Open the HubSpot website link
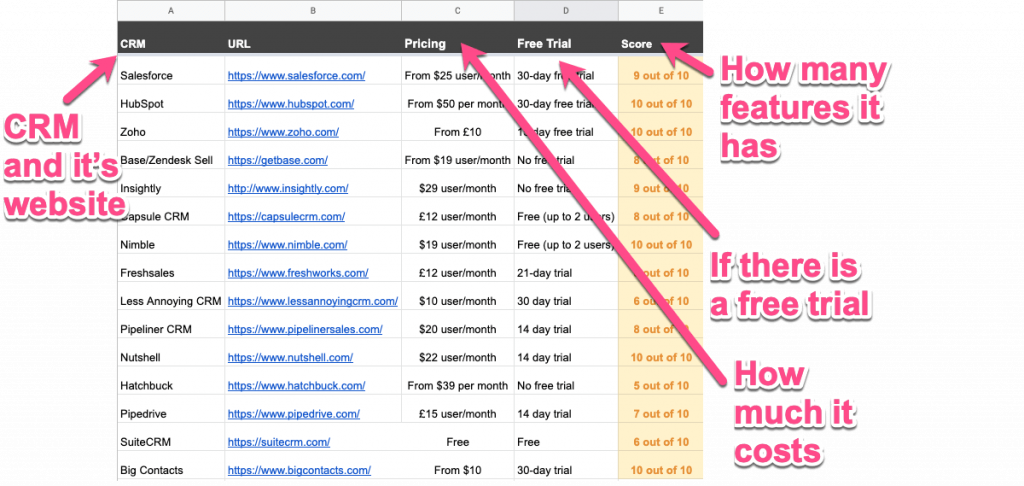Viewport: 1024px width, 486px height. (291, 104)
